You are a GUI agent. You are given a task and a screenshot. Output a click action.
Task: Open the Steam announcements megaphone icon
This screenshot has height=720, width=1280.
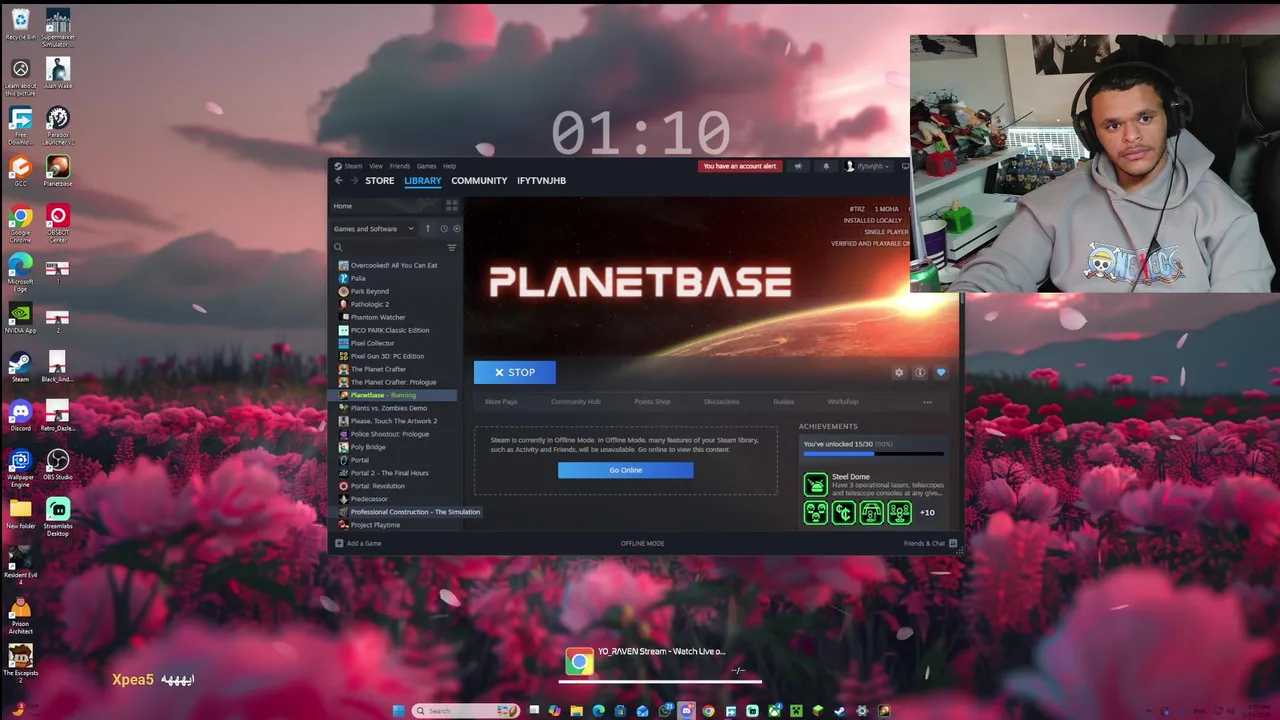pos(798,166)
